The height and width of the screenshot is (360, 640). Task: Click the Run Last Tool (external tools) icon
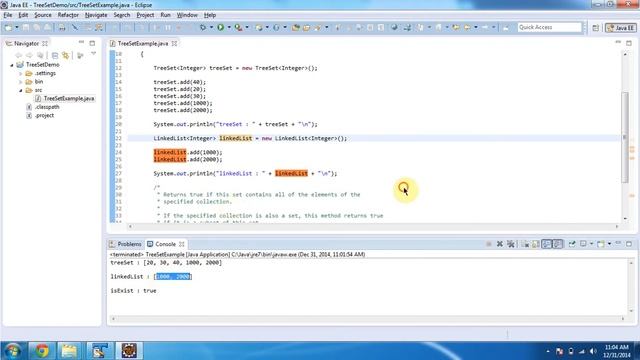tap(238, 27)
